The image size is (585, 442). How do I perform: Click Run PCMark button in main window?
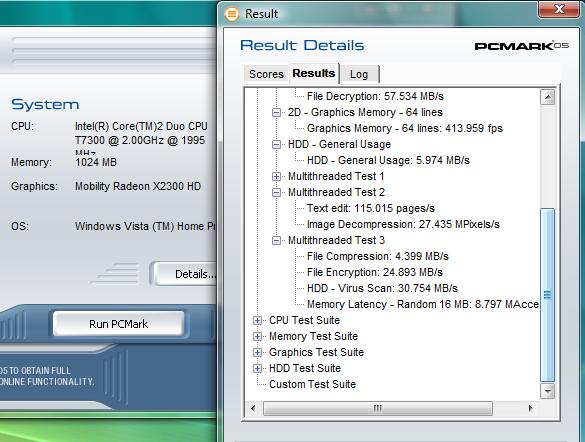pyautogui.click(x=119, y=324)
